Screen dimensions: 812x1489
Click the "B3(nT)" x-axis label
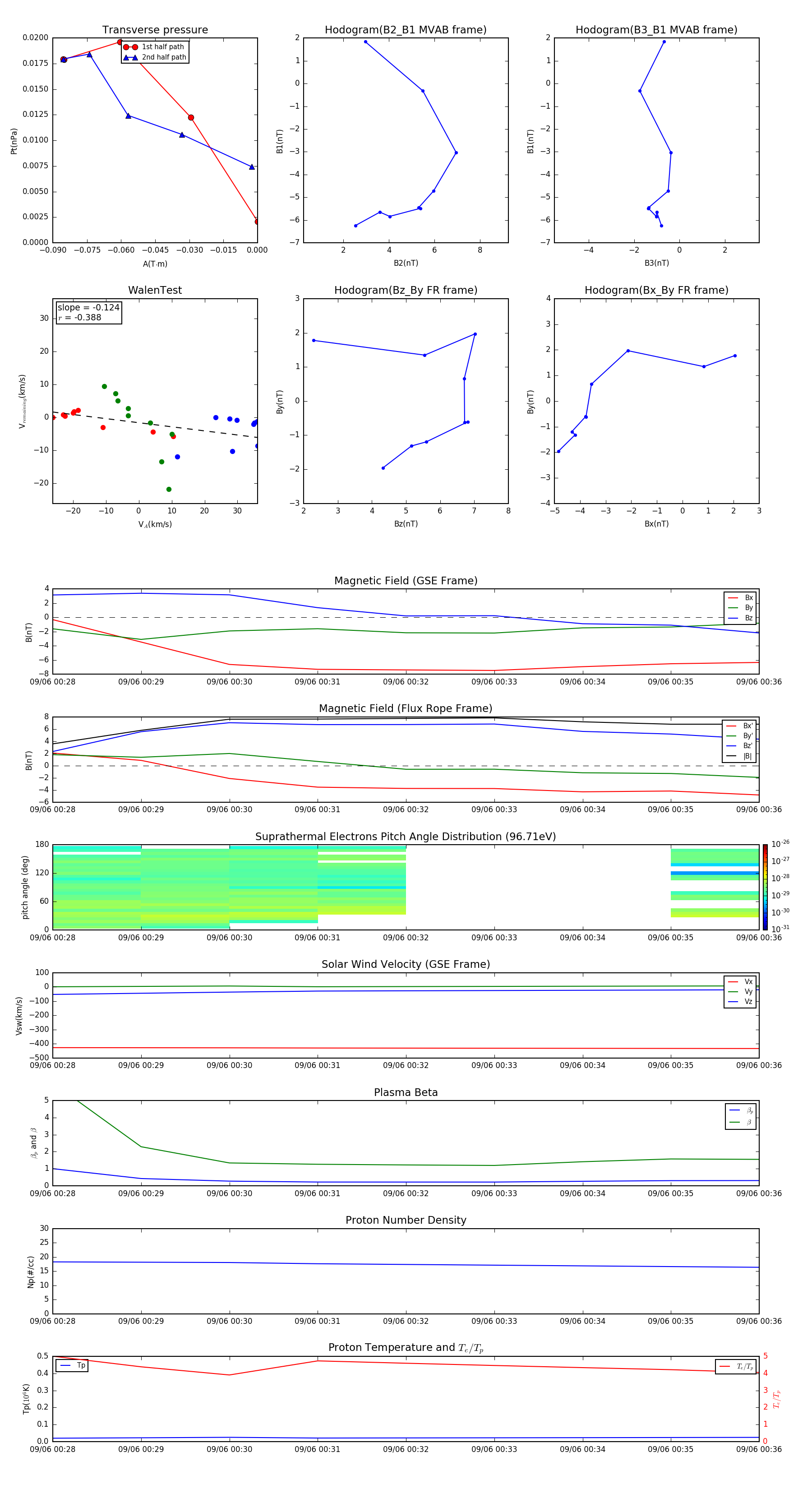(x=656, y=263)
